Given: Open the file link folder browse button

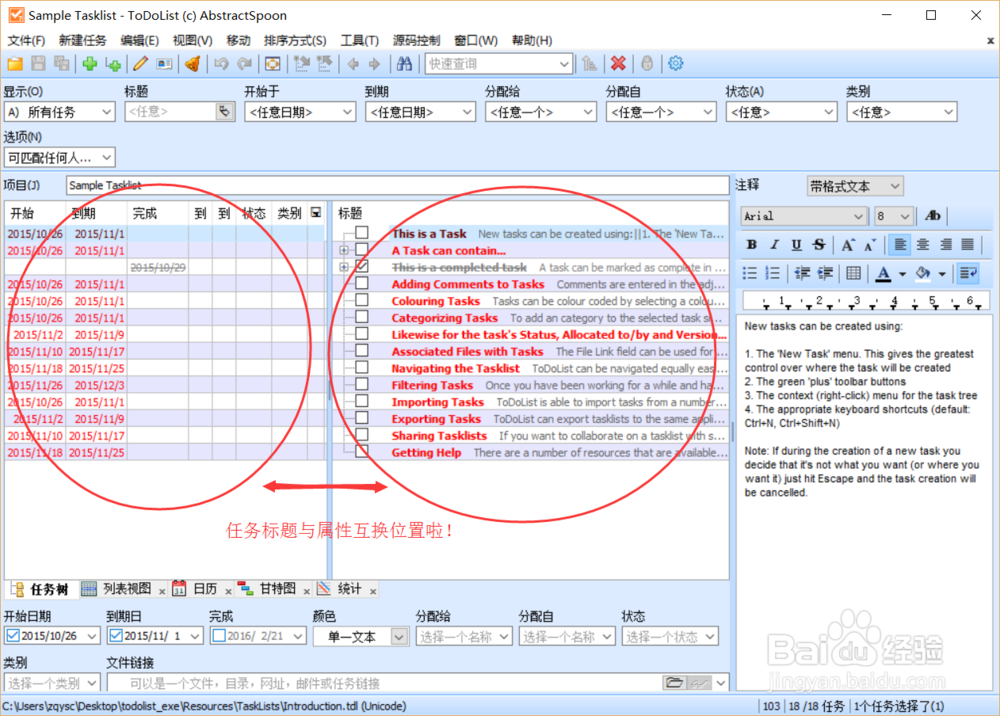Looking at the screenshot, I should [x=675, y=683].
